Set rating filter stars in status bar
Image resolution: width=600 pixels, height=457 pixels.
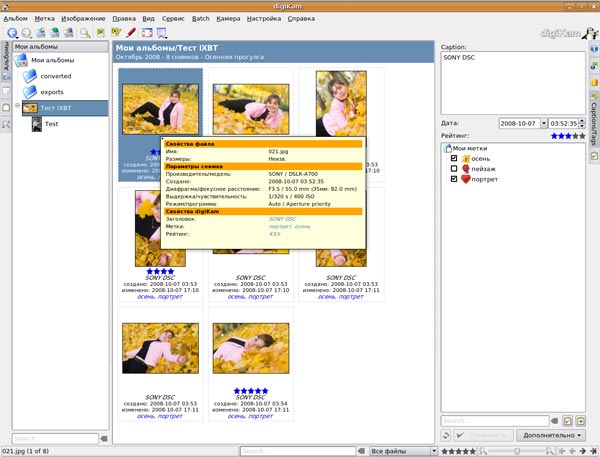pyautogui.click(x=458, y=451)
